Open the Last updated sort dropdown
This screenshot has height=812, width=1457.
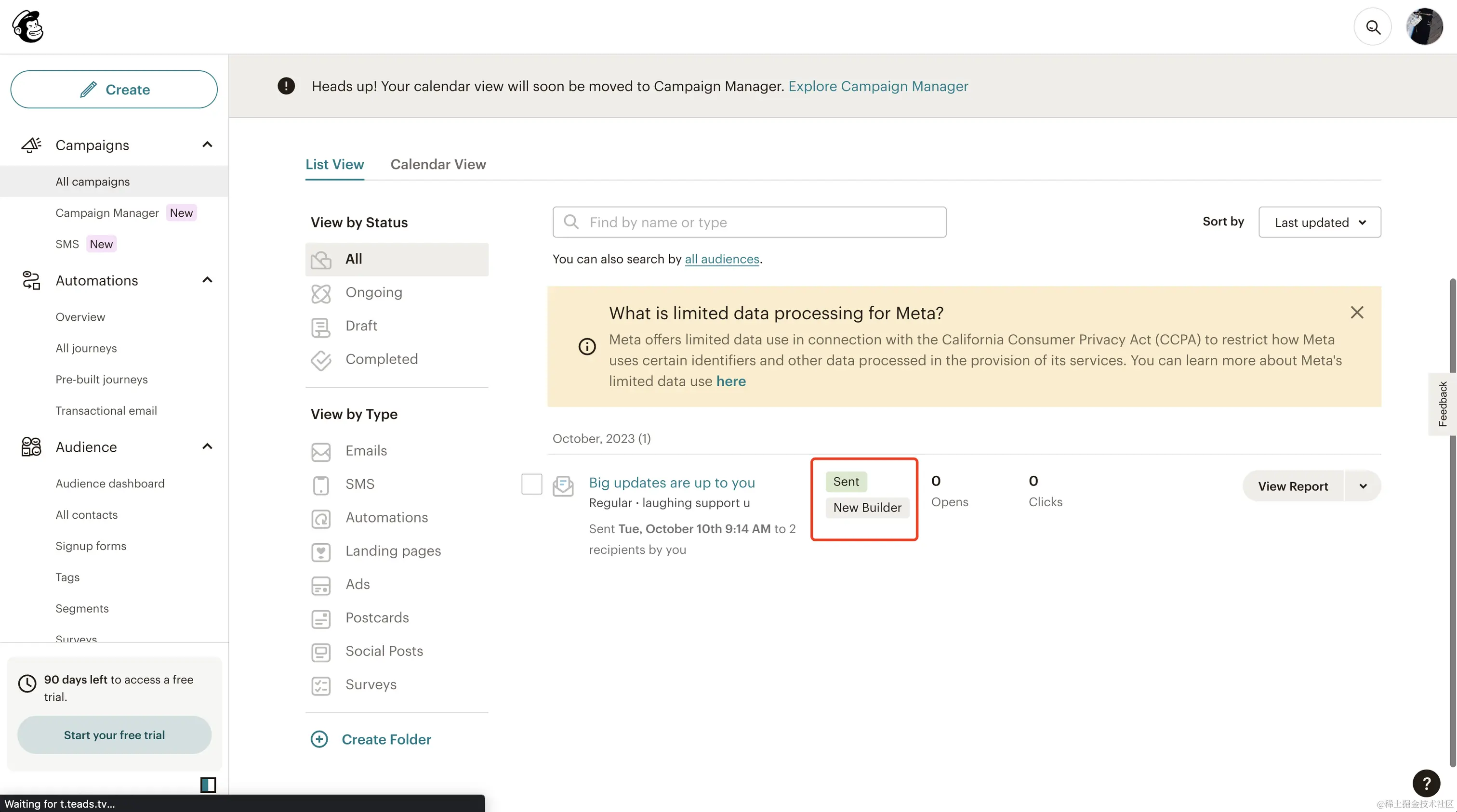pos(1320,222)
